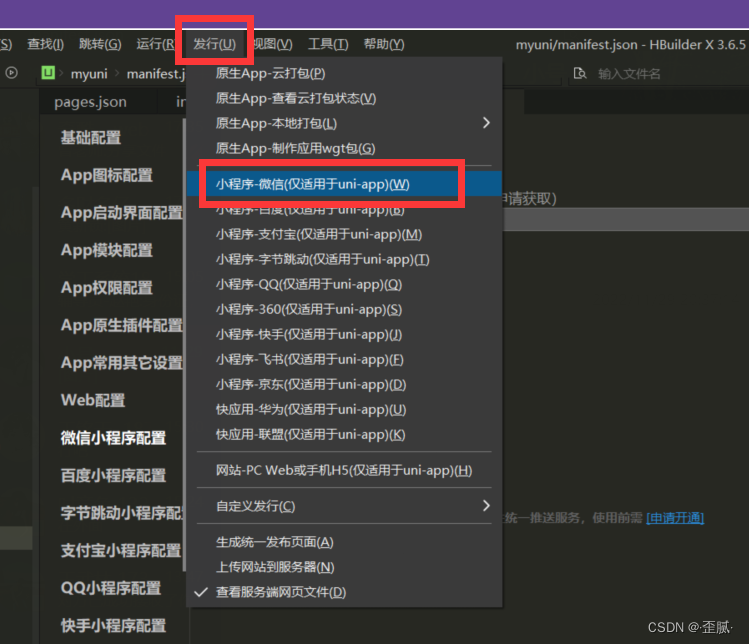
Task: Choose 快应用-联盟(仅适用于uni-app)(K)
Action: click(344, 435)
